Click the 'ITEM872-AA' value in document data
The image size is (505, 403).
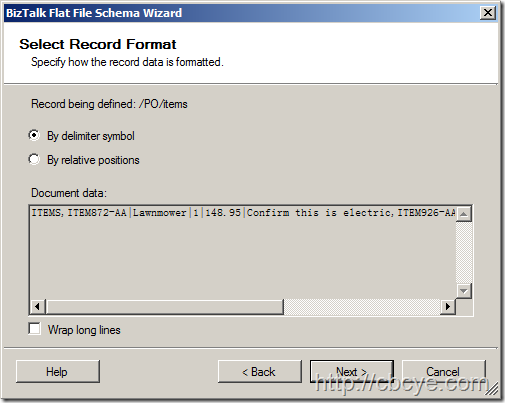(97, 213)
